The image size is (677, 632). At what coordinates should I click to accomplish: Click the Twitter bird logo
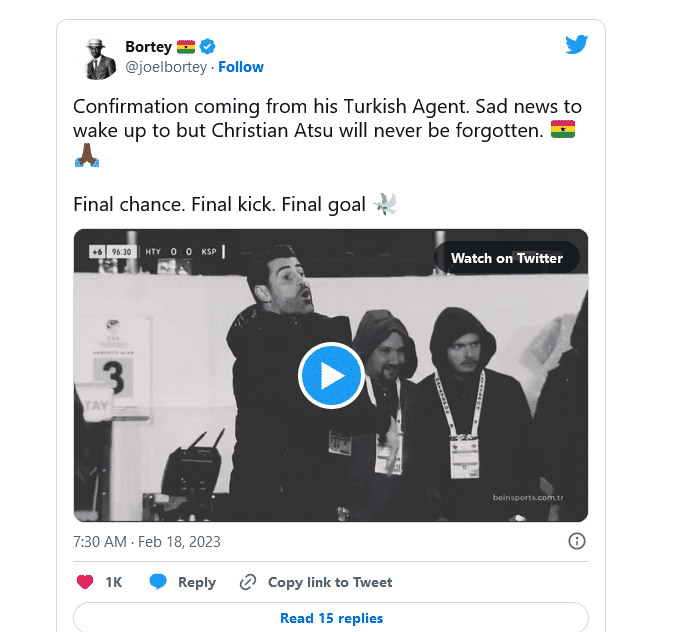pyautogui.click(x=576, y=45)
